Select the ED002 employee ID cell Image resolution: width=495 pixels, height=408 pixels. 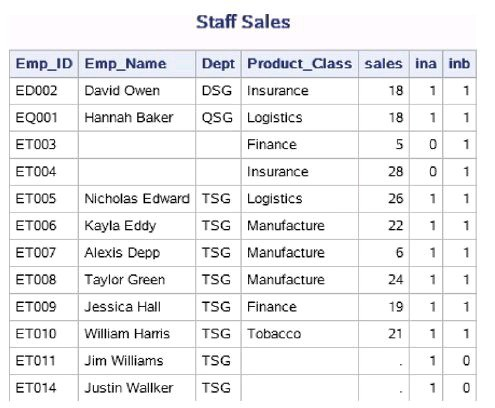click(x=44, y=91)
